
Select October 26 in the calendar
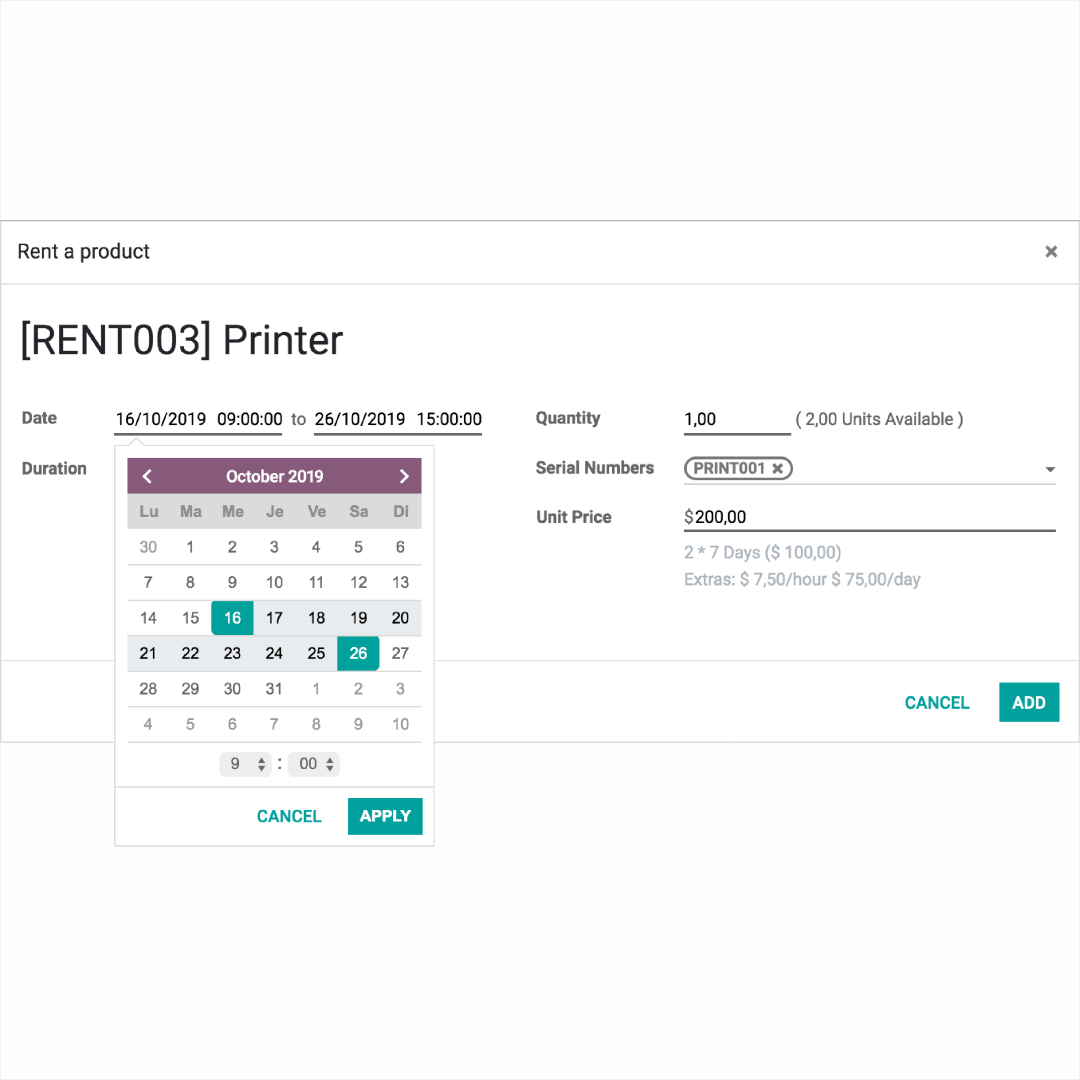[x=358, y=653]
